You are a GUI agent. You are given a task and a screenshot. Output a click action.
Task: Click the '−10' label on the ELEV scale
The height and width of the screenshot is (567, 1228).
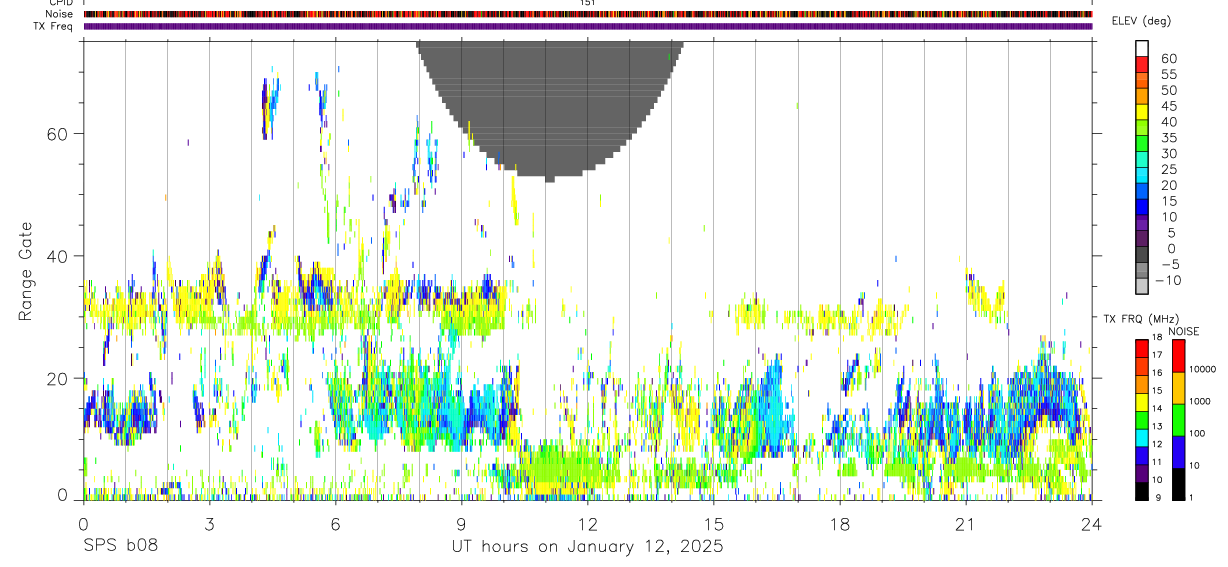pyautogui.click(x=1170, y=281)
